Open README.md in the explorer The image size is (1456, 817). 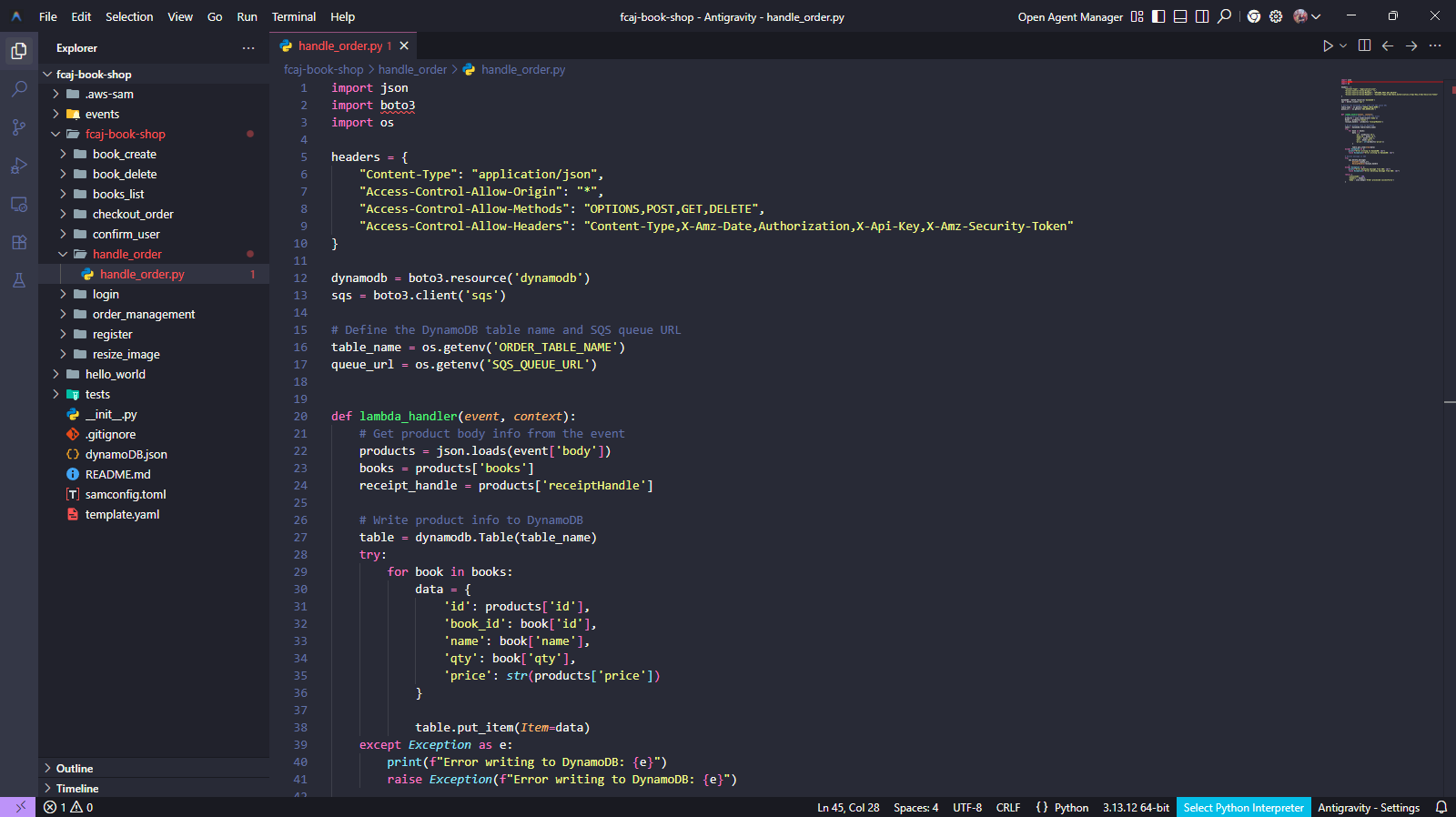click(x=154, y=475)
